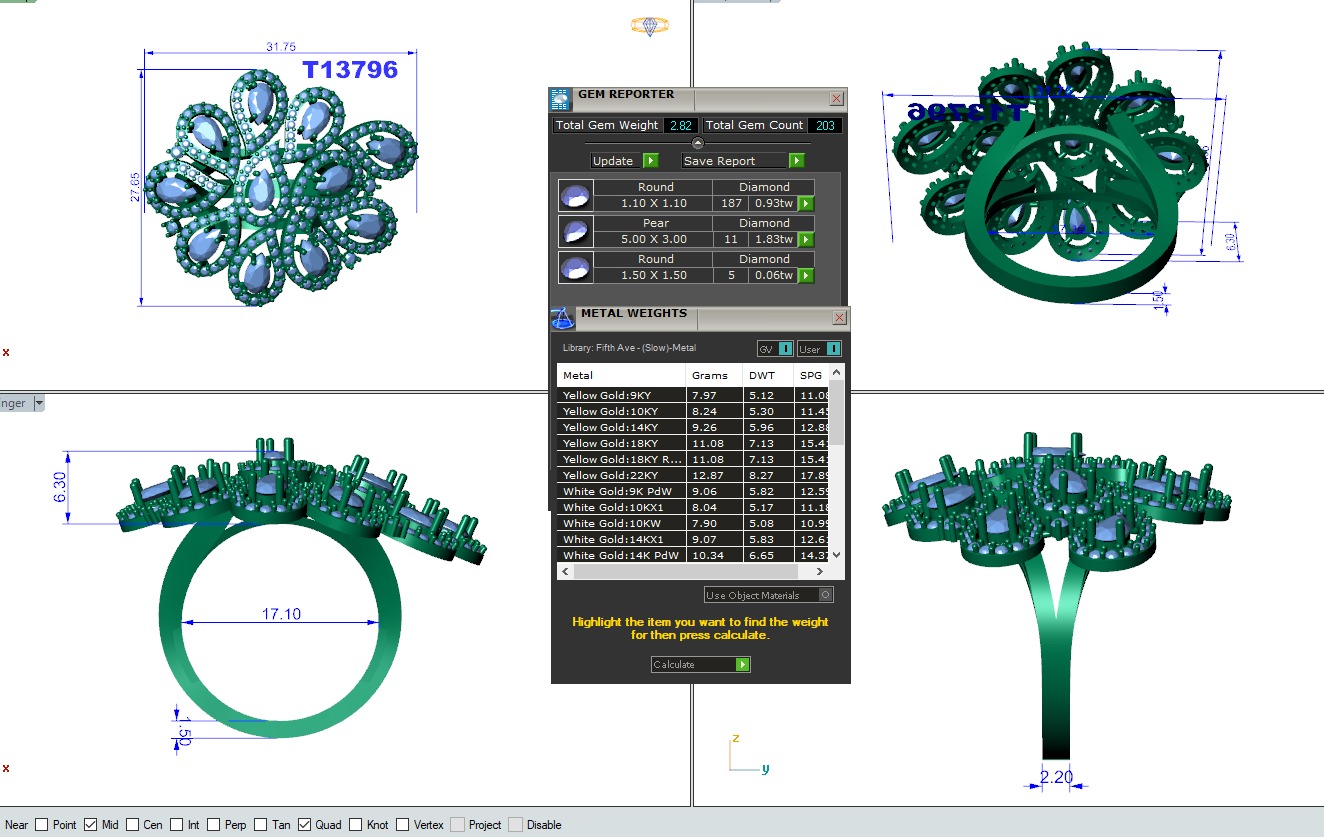
Task: Click green arrow for Round 1.50 row
Action: [x=805, y=276]
